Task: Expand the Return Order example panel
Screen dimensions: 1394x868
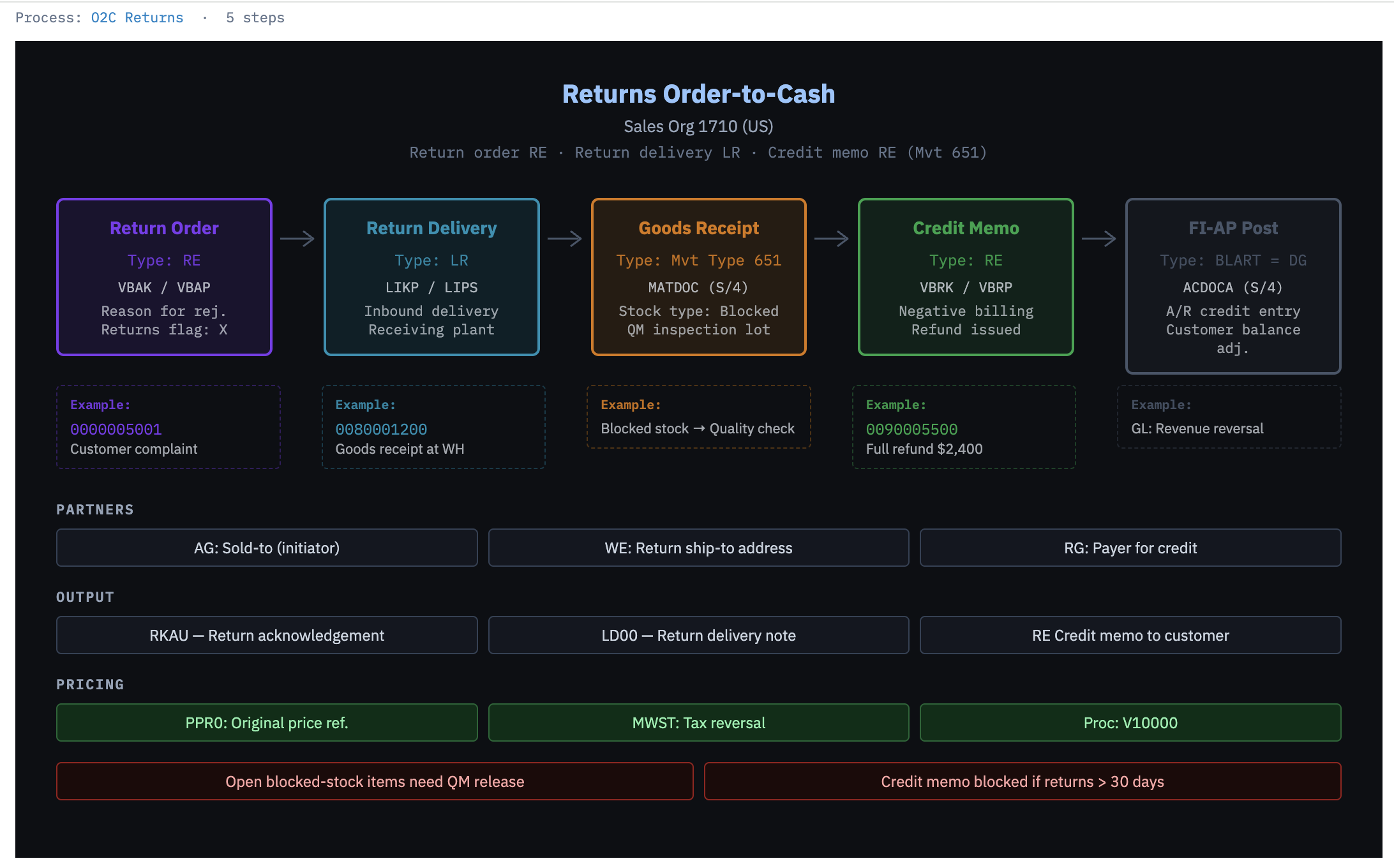Action: tap(168, 426)
